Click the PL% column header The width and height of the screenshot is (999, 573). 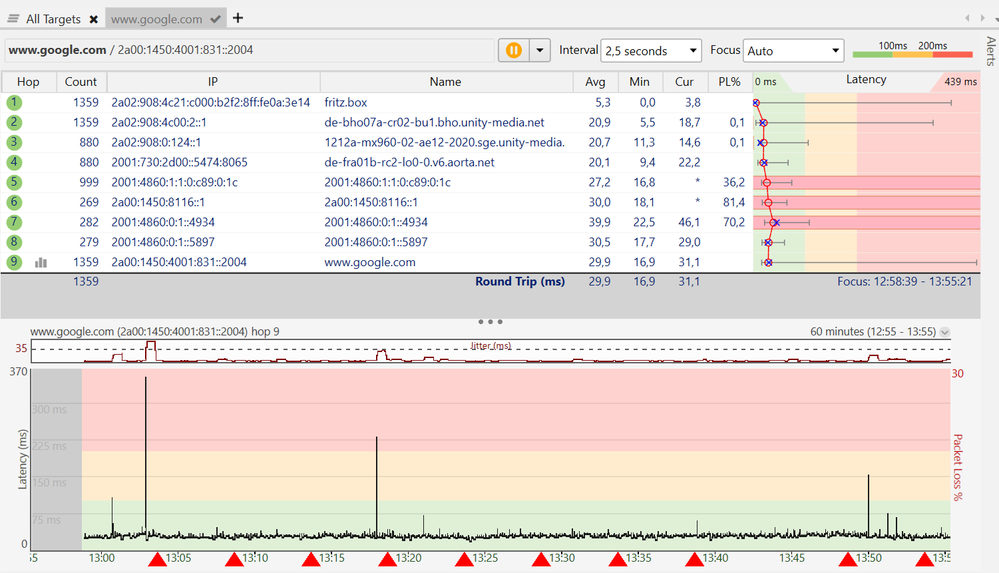click(x=729, y=82)
